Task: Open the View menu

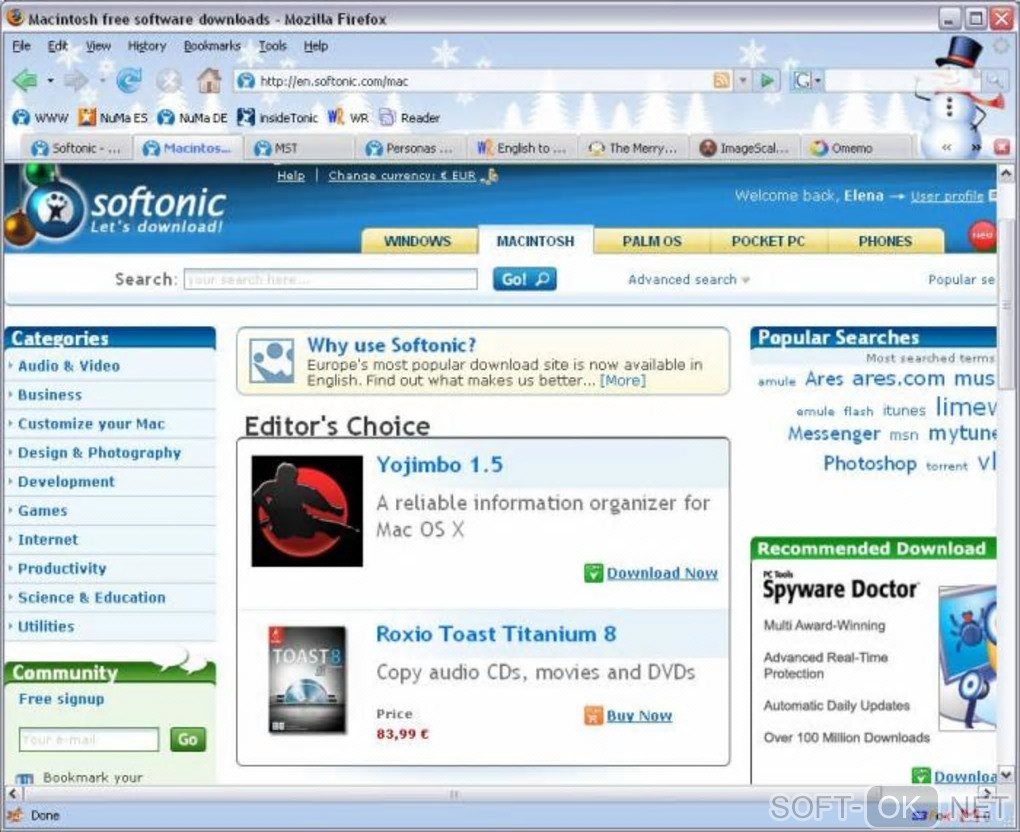Action: (x=98, y=46)
